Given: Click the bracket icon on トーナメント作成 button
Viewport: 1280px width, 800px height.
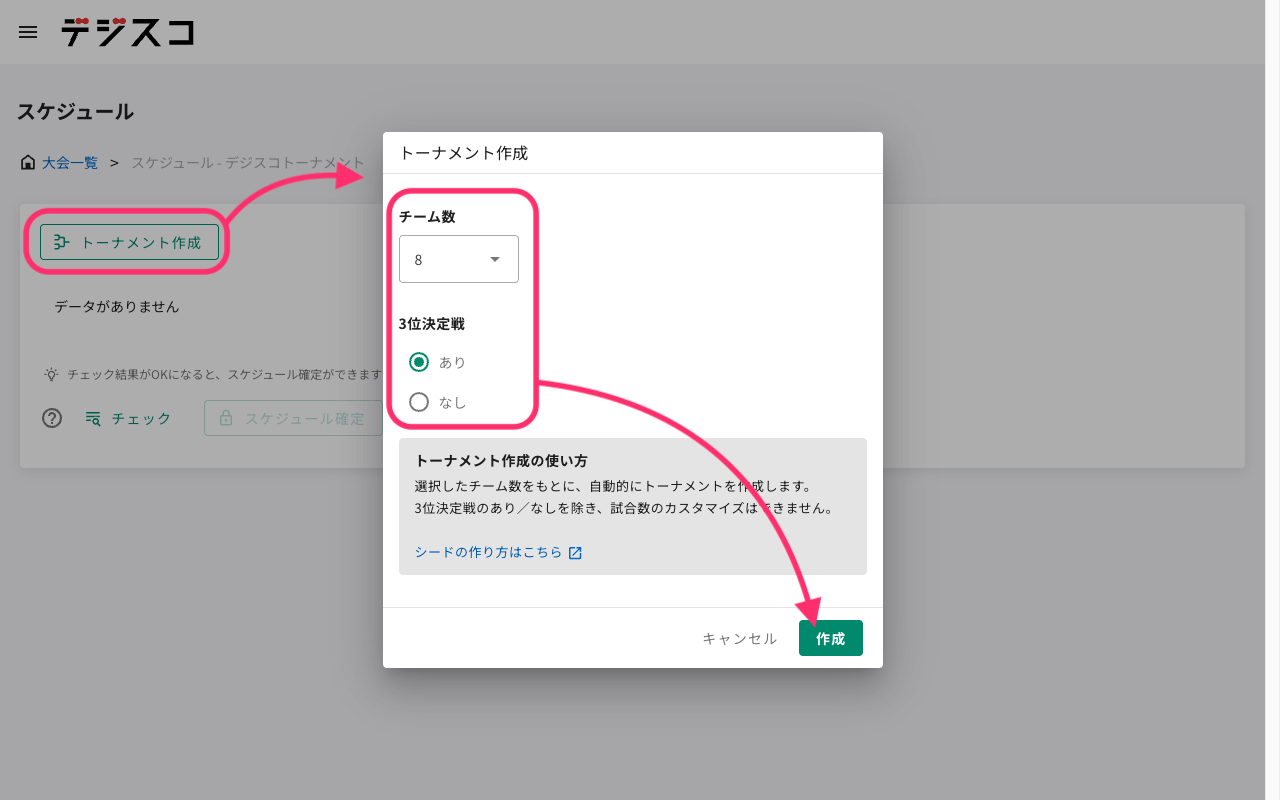Looking at the screenshot, I should click(61, 242).
